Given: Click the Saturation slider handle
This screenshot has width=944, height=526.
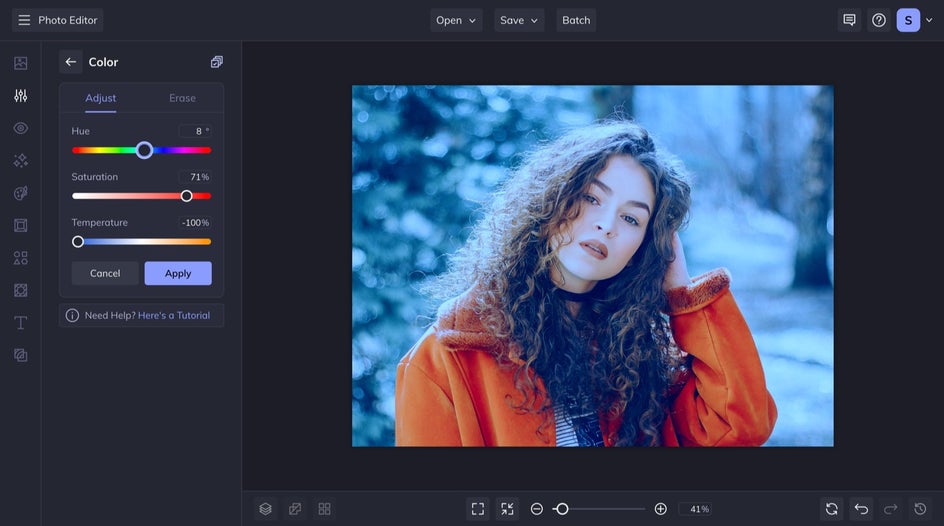Looking at the screenshot, I should tap(187, 196).
